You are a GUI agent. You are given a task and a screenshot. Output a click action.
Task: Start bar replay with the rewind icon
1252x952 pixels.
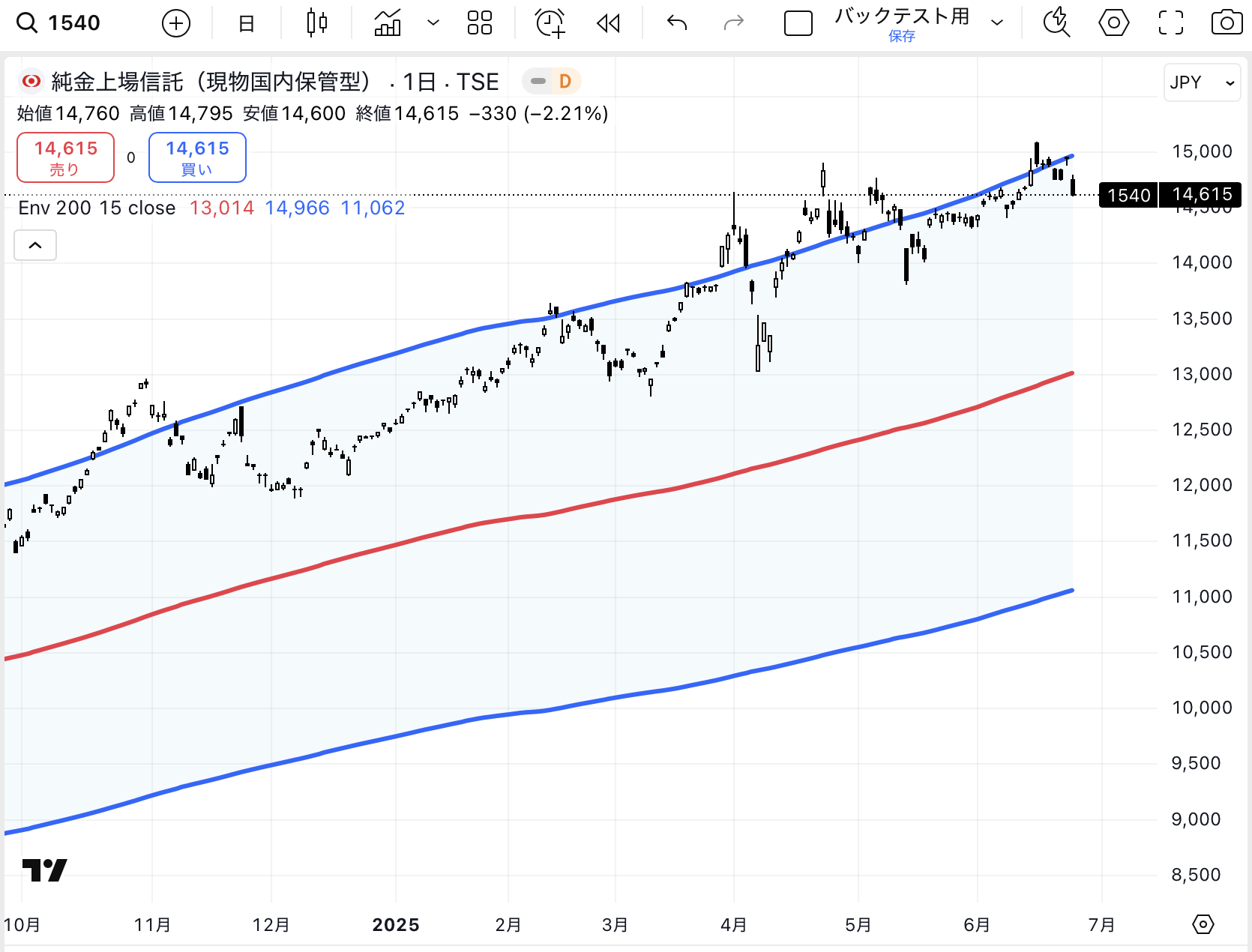coord(608,24)
